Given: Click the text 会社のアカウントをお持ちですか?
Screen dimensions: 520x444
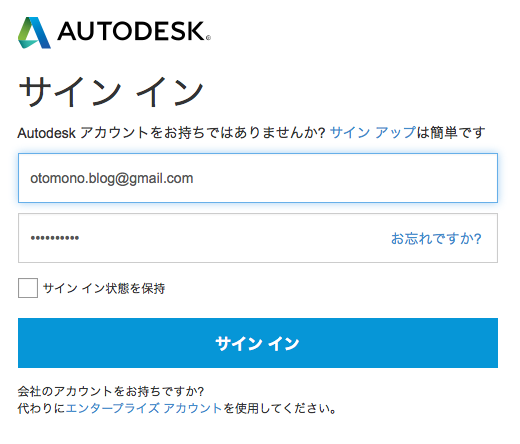Looking at the screenshot, I should (111, 391).
